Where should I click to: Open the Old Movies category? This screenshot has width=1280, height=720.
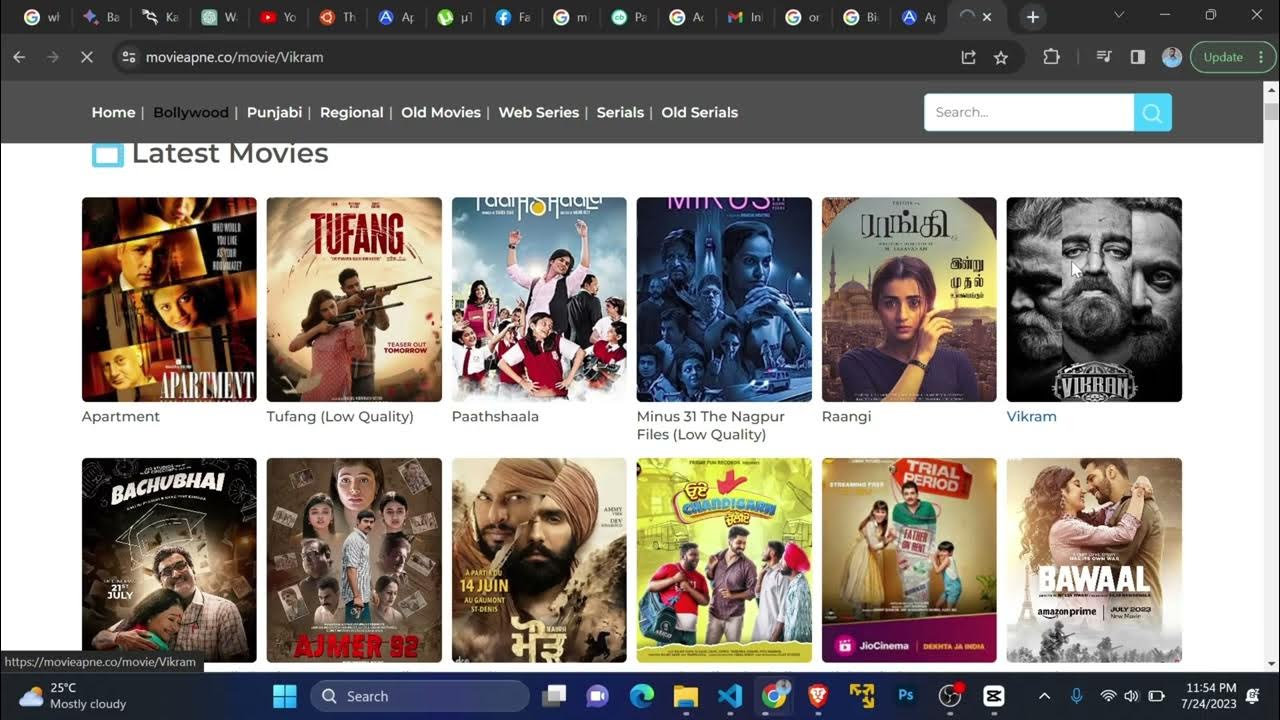click(441, 113)
